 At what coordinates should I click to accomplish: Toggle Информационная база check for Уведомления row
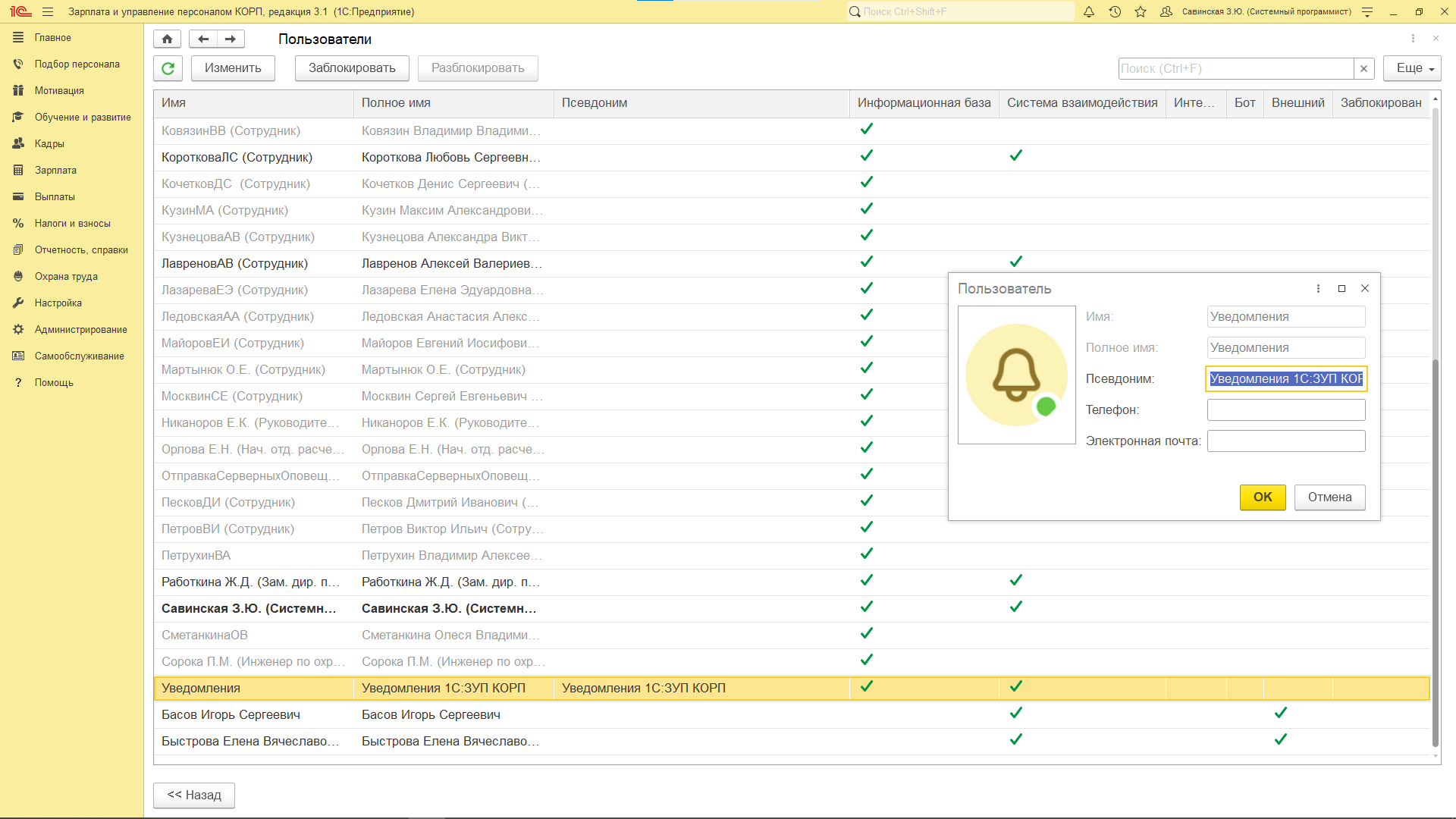867,686
